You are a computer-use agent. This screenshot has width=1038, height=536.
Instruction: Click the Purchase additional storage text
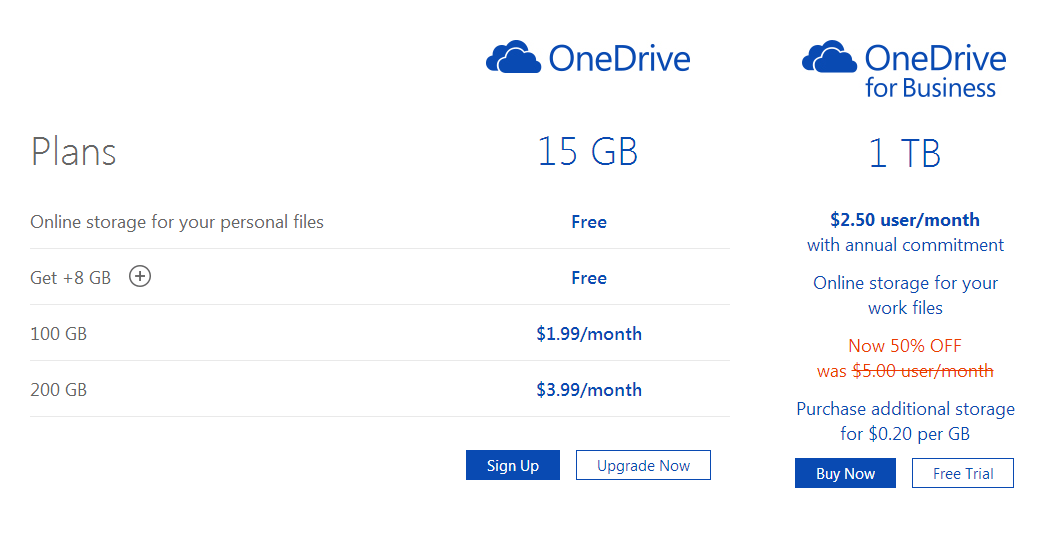pos(905,409)
